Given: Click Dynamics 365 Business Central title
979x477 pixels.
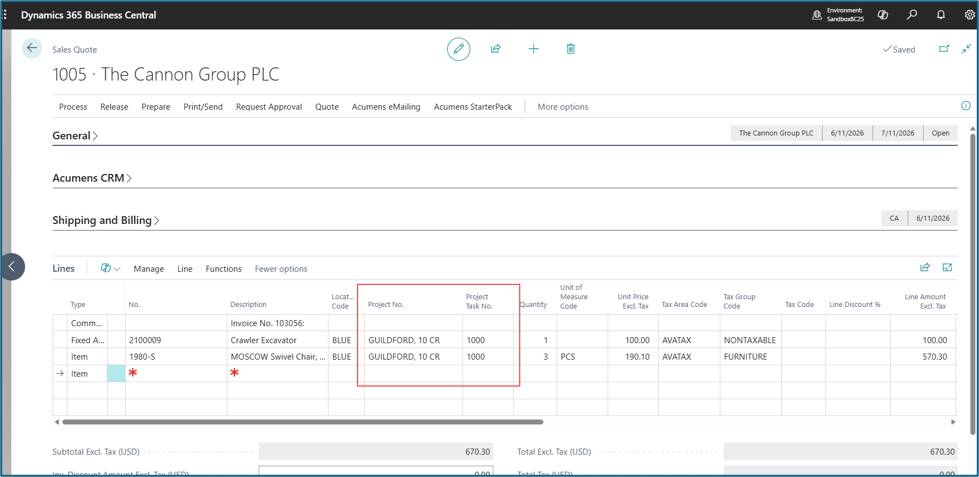Looking at the screenshot, I should (88, 15).
